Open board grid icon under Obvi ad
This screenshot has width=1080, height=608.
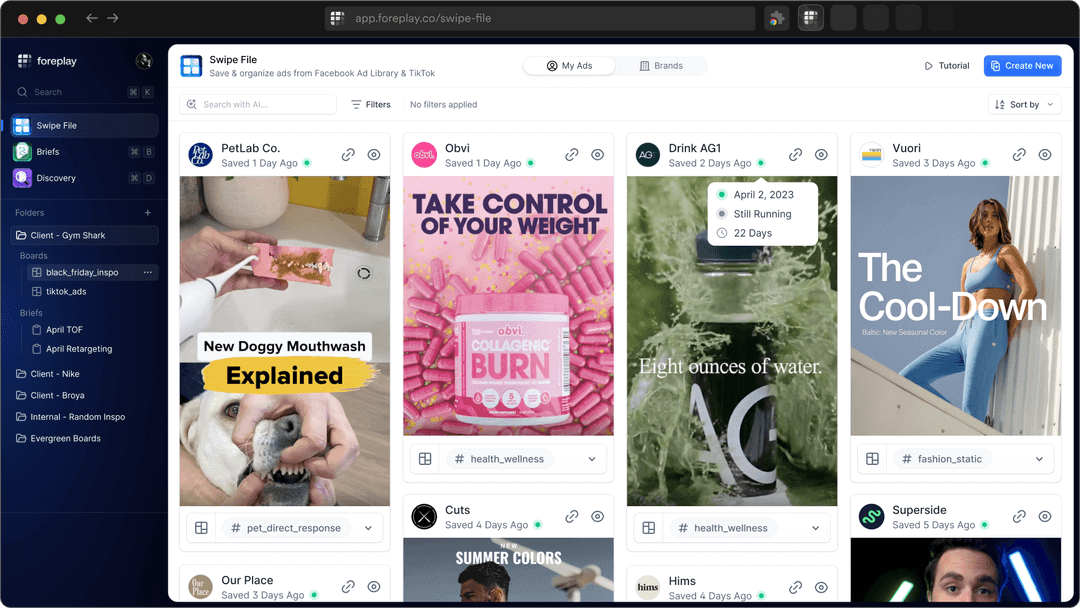(x=425, y=459)
